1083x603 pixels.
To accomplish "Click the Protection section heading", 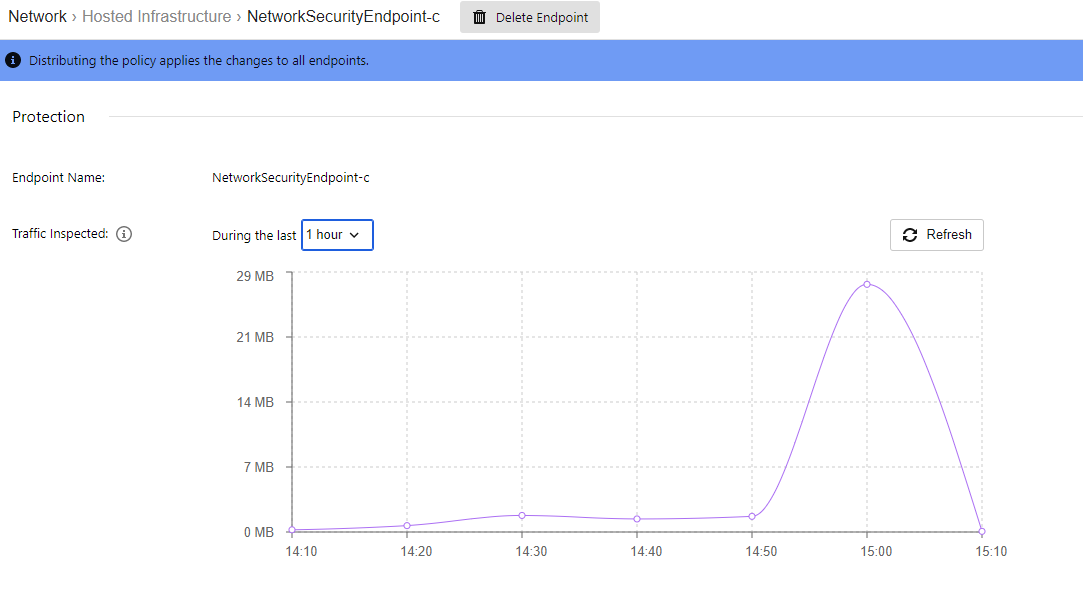I will tap(48, 117).
